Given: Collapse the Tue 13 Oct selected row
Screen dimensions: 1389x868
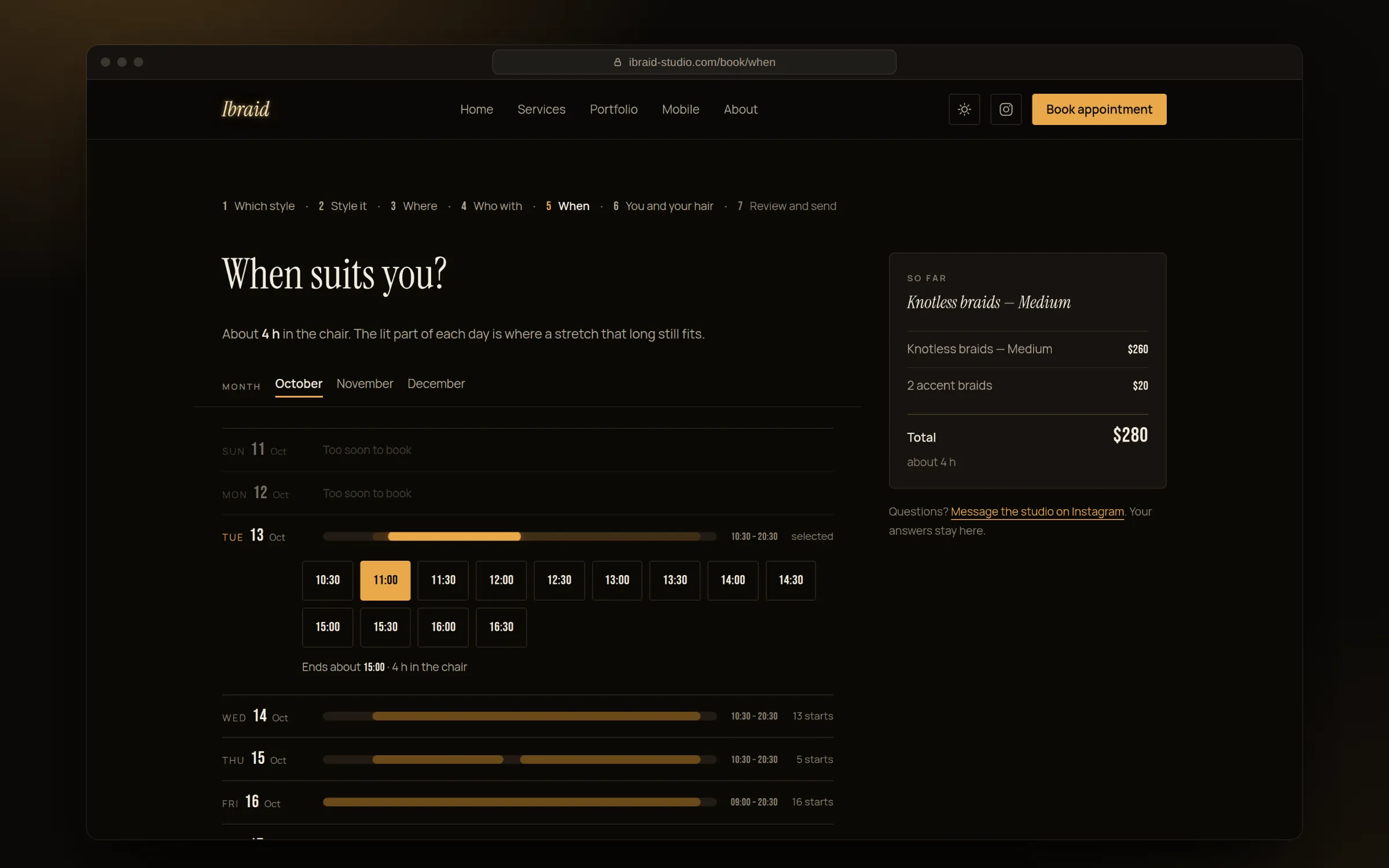Looking at the screenshot, I should coord(528,536).
